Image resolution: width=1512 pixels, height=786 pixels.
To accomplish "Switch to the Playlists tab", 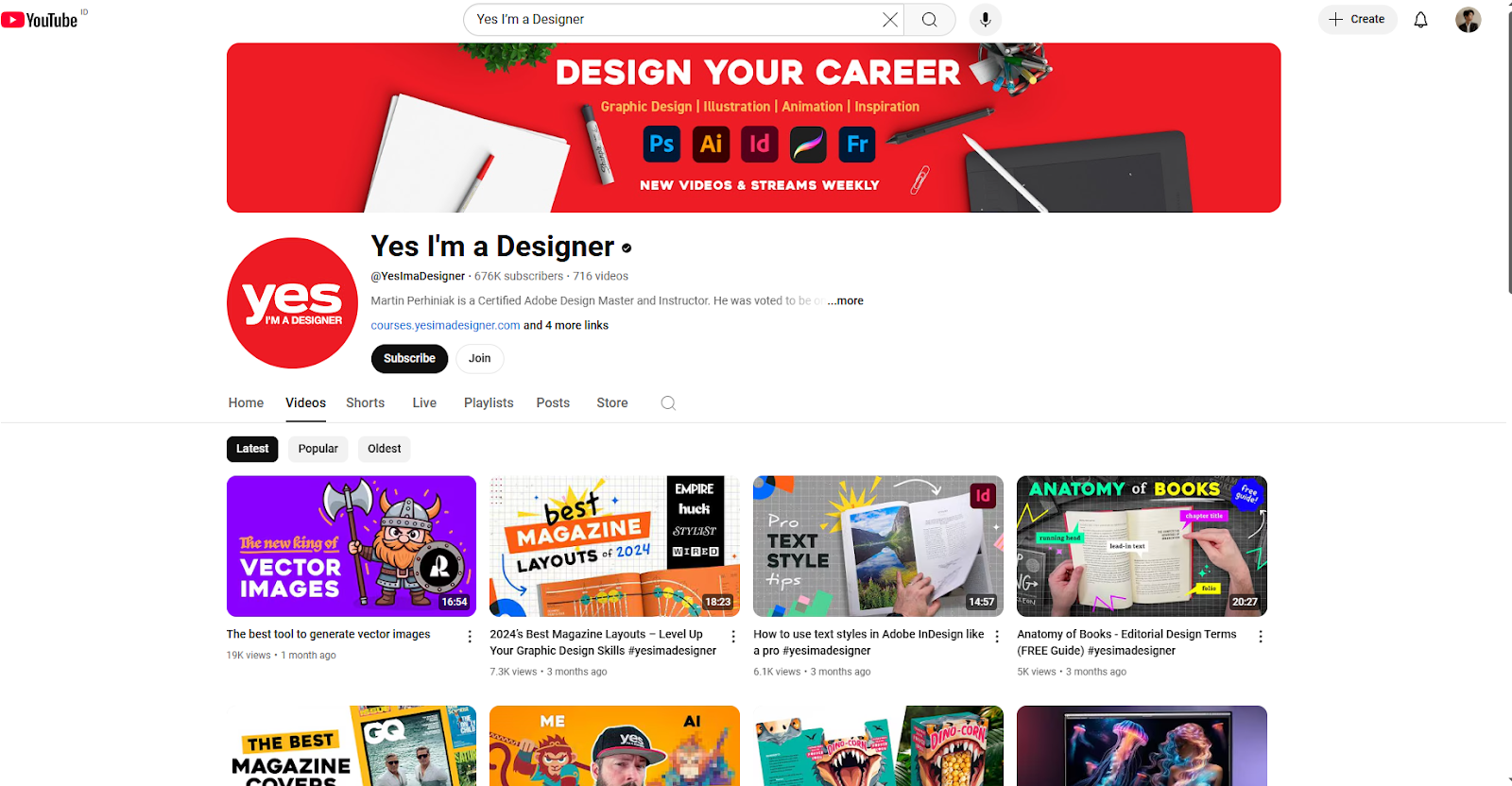I will point(489,402).
